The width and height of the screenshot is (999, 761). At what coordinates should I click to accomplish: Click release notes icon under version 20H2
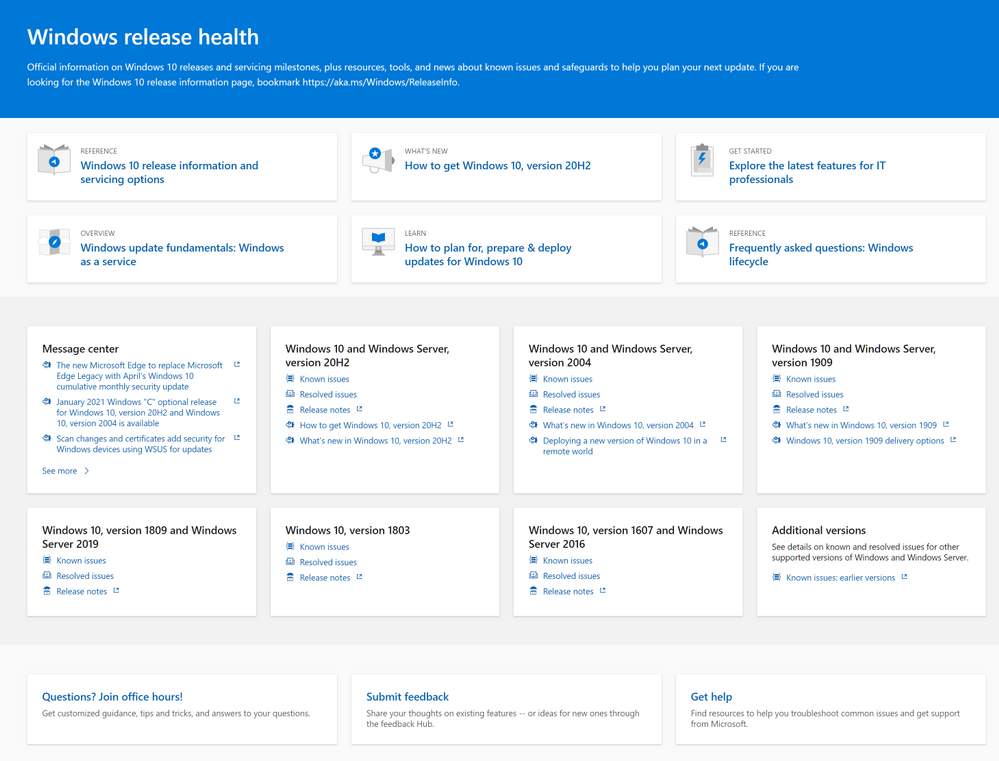click(x=291, y=409)
